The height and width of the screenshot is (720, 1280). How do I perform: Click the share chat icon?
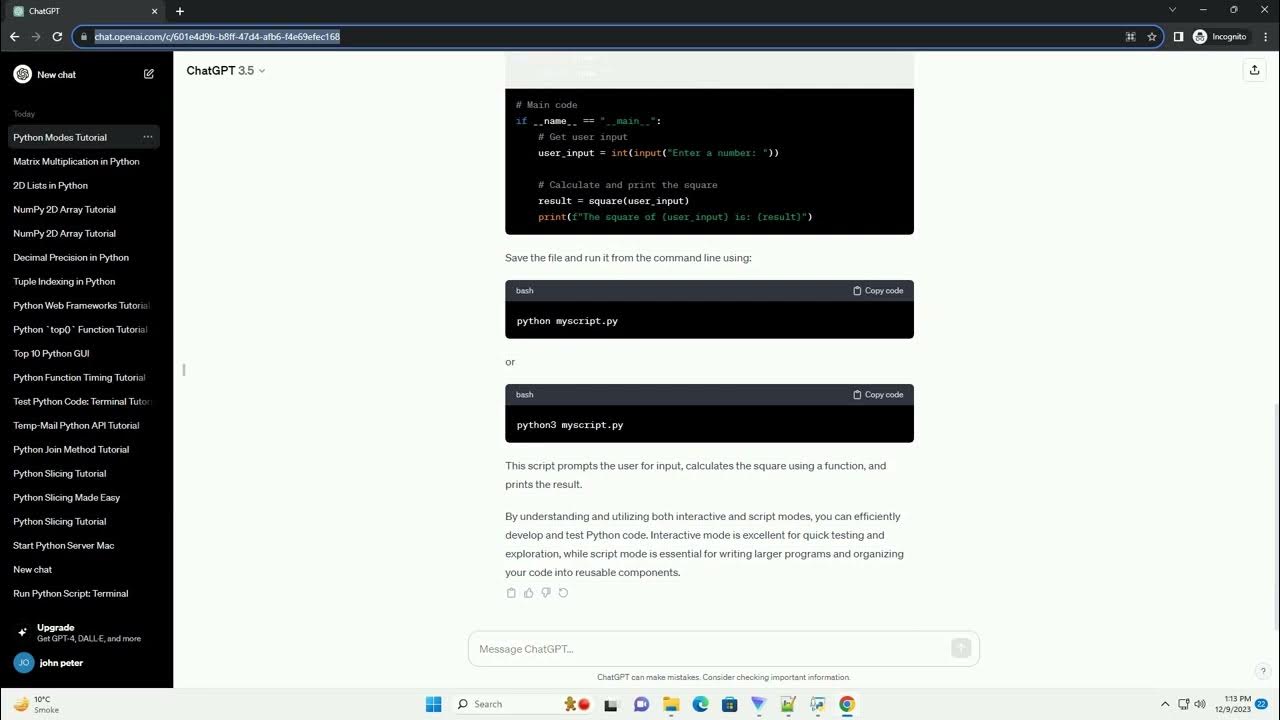pyautogui.click(x=1254, y=70)
